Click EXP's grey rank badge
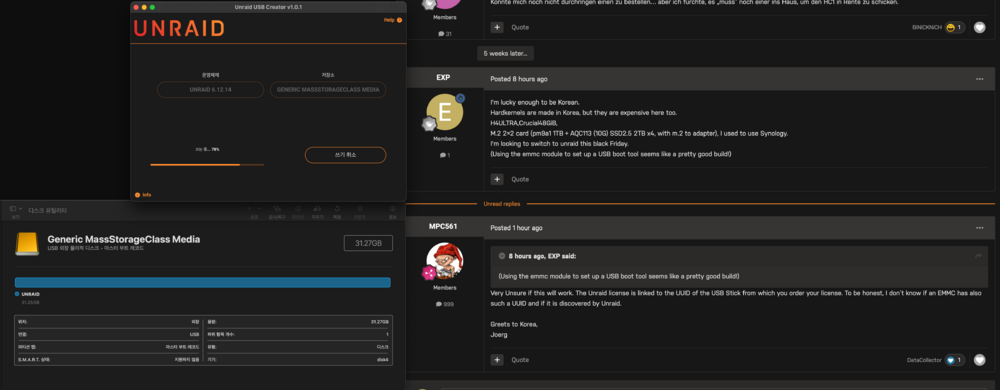This screenshot has height=390, width=1000. click(x=429, y=124)
